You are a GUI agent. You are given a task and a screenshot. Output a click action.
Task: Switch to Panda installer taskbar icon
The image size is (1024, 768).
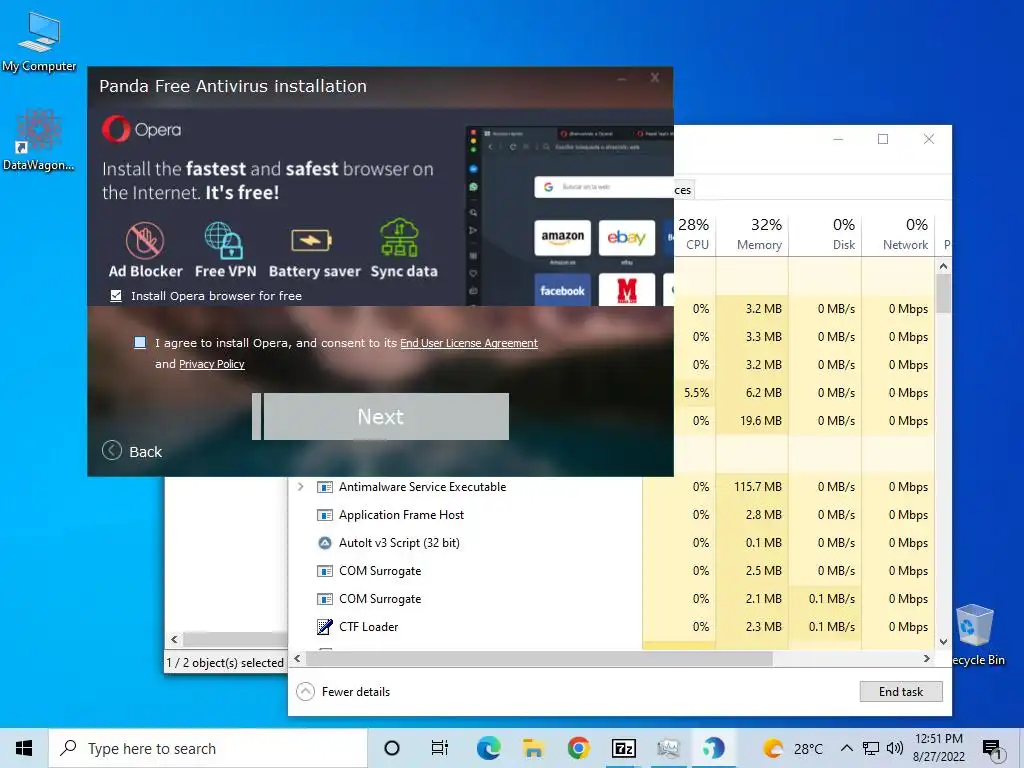(x=713, y=748)
